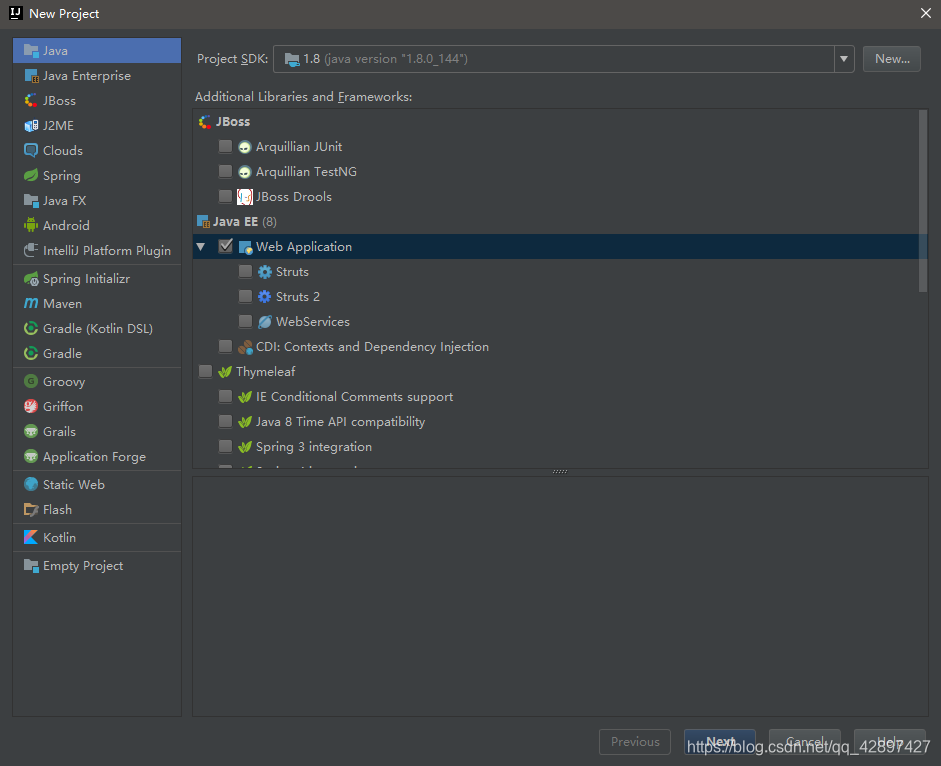Click the Spring Initializr icon
Image resolution: width=941 pixels, height=766 pixels.
point(31,279)
